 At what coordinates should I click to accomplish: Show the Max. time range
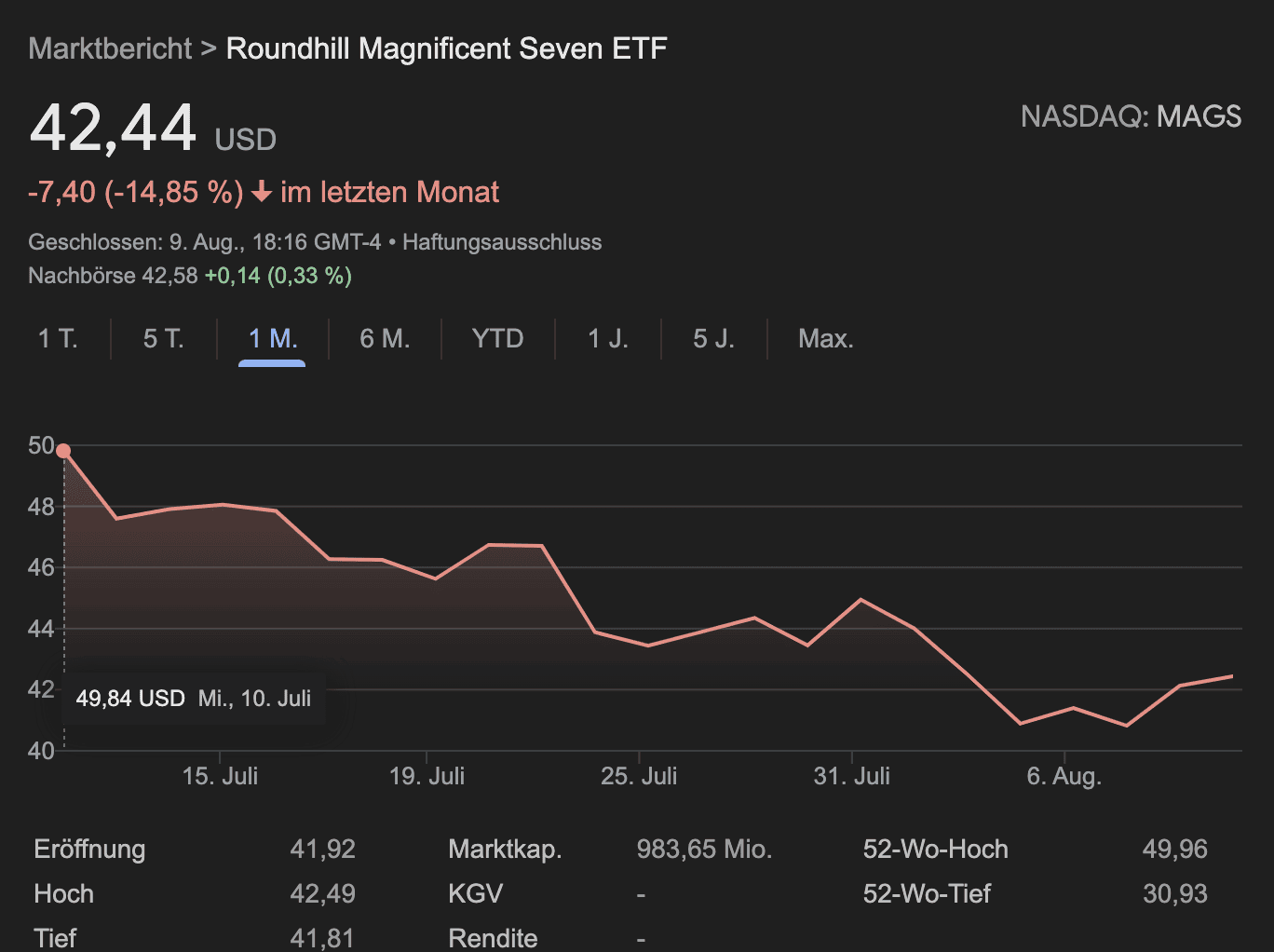pyautogui.click(x=826, y=338)
